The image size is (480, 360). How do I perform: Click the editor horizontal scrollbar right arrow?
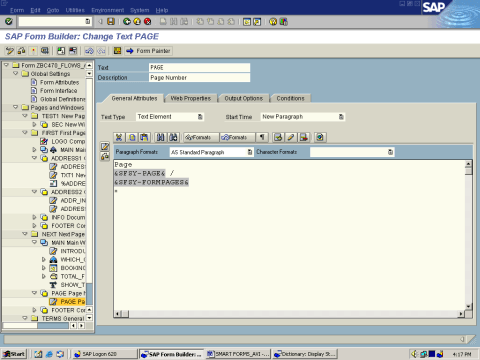pyautogui.click(x=461, y=314)
